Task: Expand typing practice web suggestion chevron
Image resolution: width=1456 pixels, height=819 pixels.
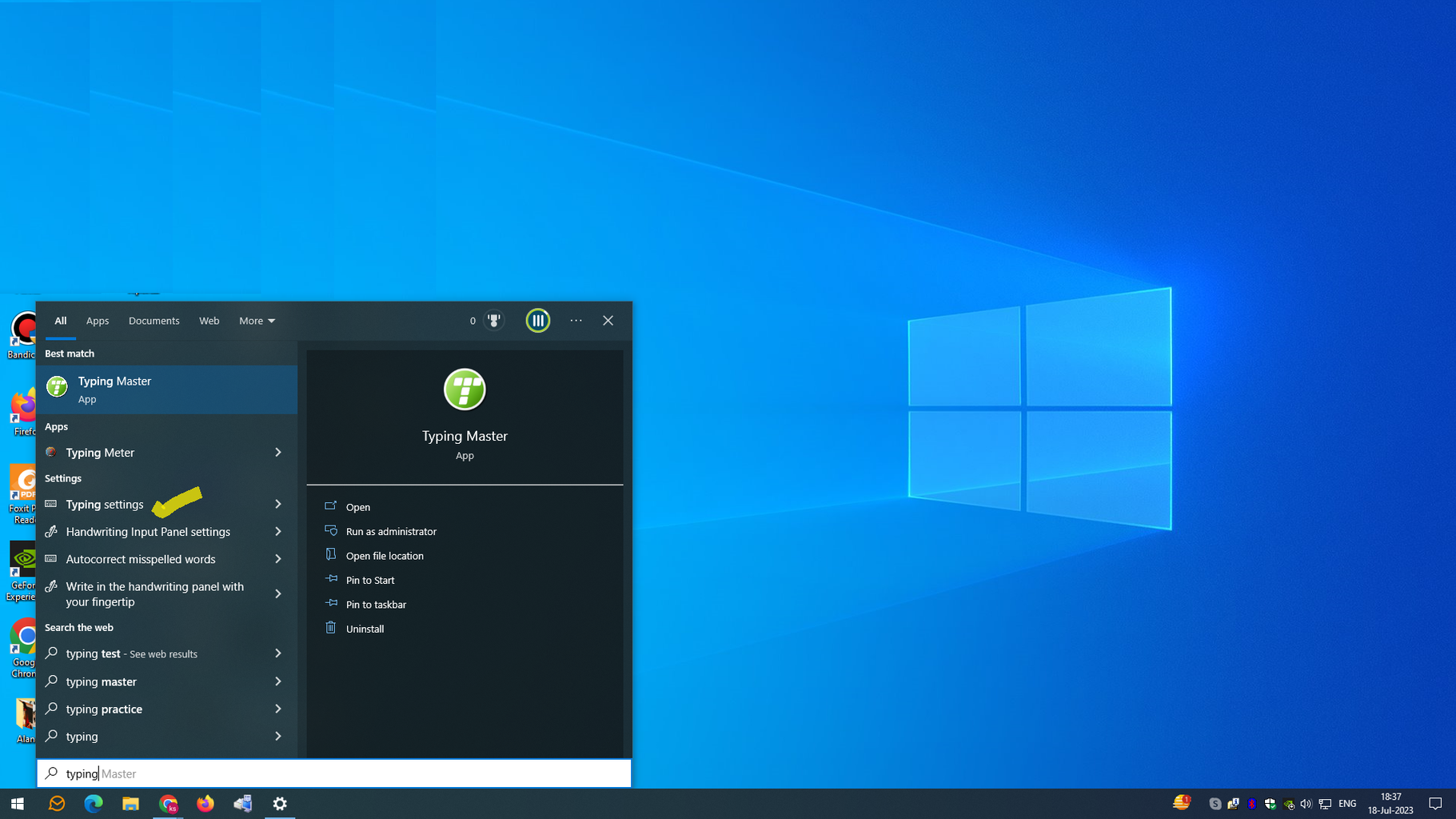Action: (278, 709)
